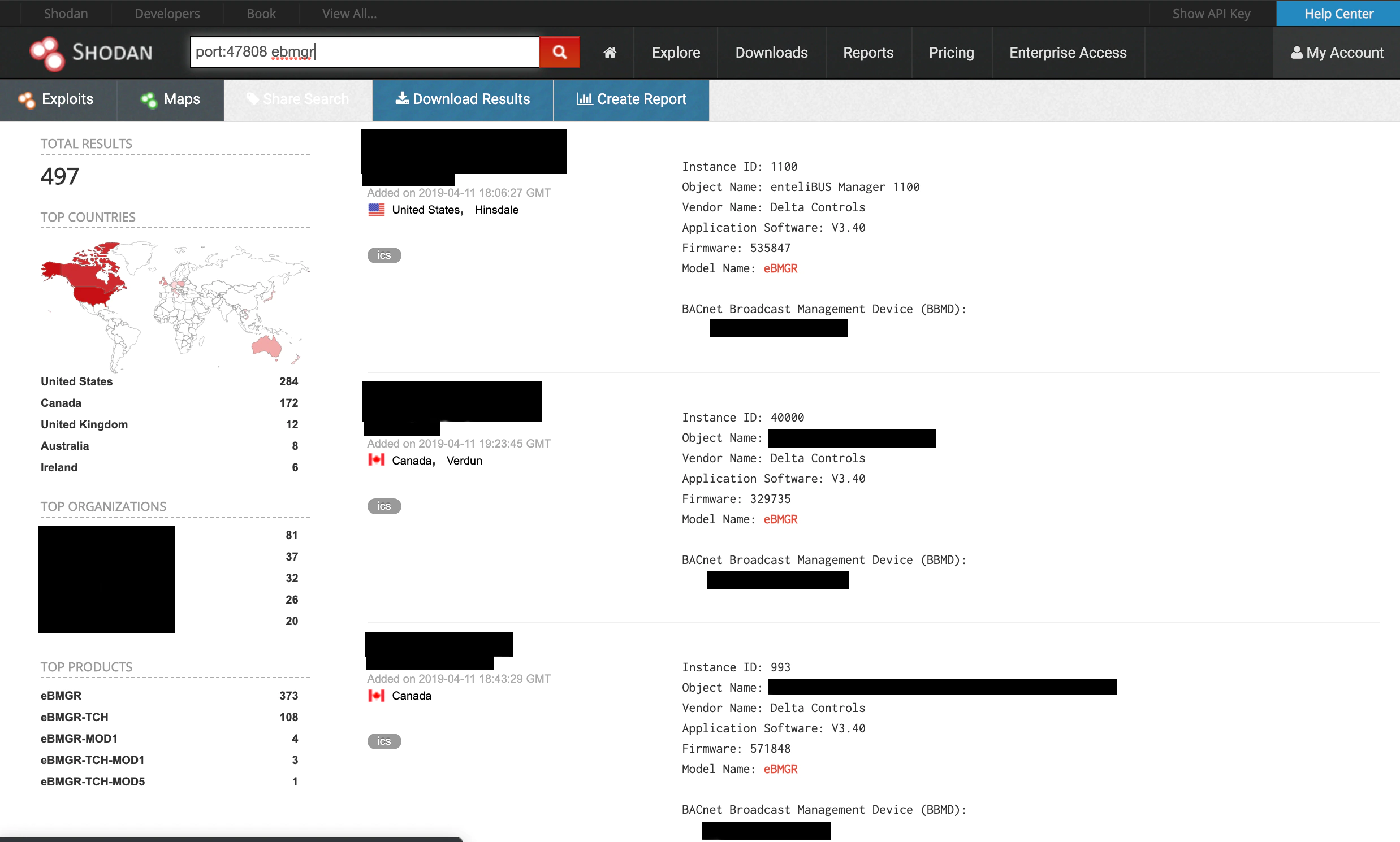
Task: Focus the search query input field
Action: point(365,52)
